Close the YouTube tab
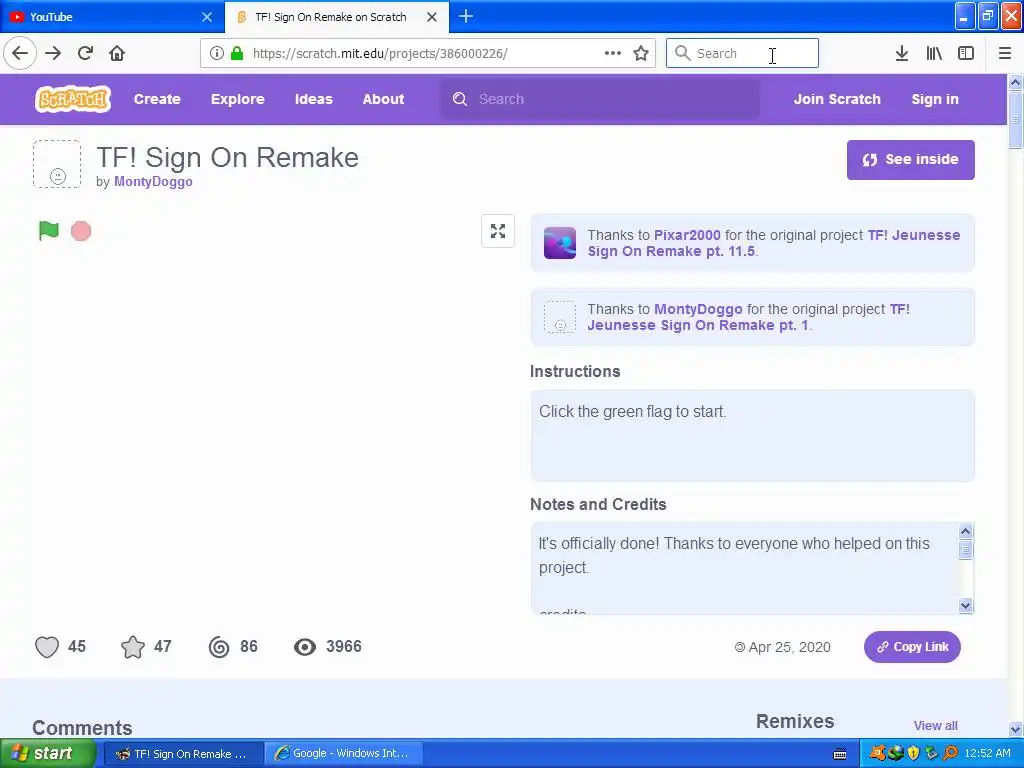This screenshot has width=1024, height=768. pos(206,17)
